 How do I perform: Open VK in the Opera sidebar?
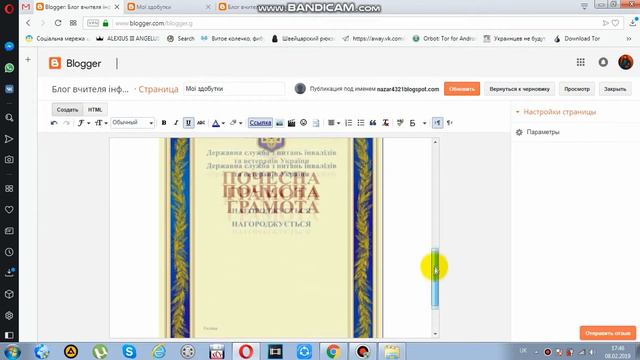[x=9, y=89]
